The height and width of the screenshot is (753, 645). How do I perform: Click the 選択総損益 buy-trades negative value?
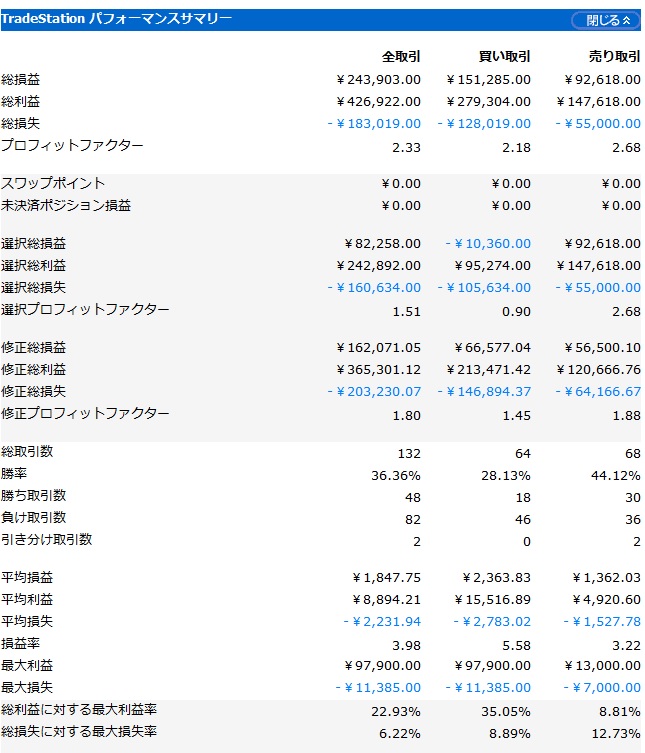click(x=488, y=244)
